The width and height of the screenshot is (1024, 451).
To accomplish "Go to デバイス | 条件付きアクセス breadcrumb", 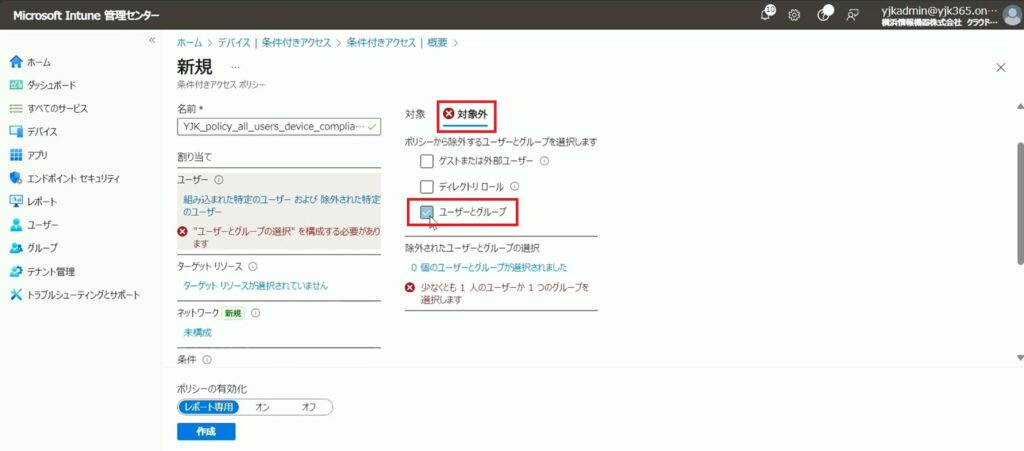I will [x=274, y=42].
